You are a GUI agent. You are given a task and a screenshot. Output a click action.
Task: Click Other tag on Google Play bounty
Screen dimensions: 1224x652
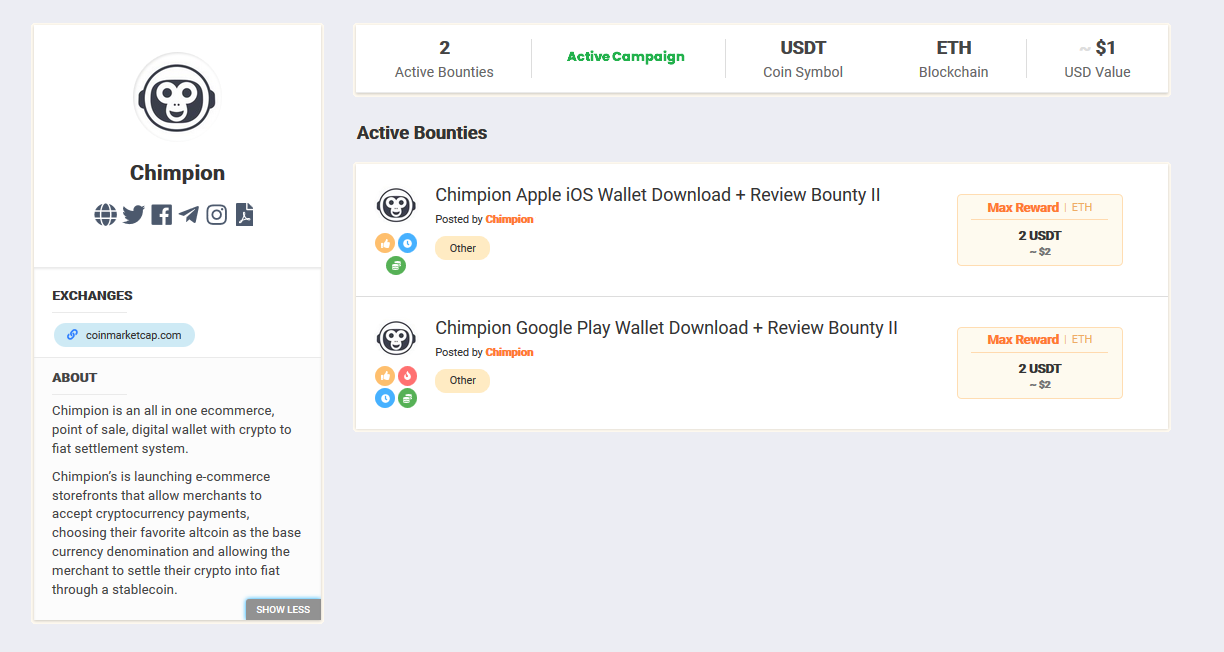click(462, 380)
